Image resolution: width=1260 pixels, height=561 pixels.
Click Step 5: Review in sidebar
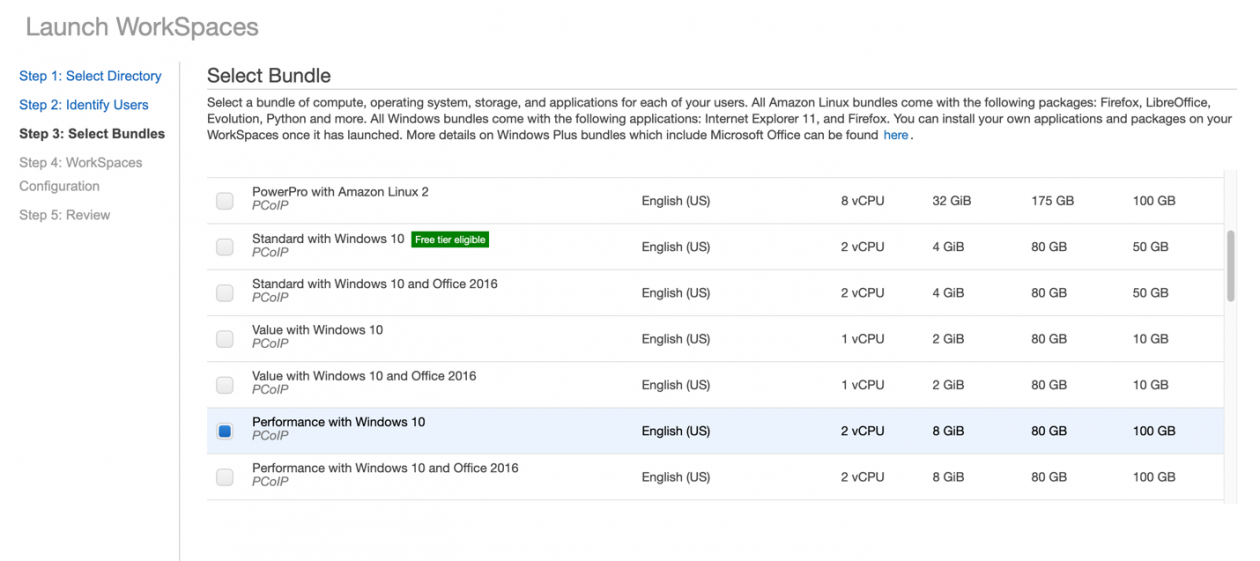point(64,215)
